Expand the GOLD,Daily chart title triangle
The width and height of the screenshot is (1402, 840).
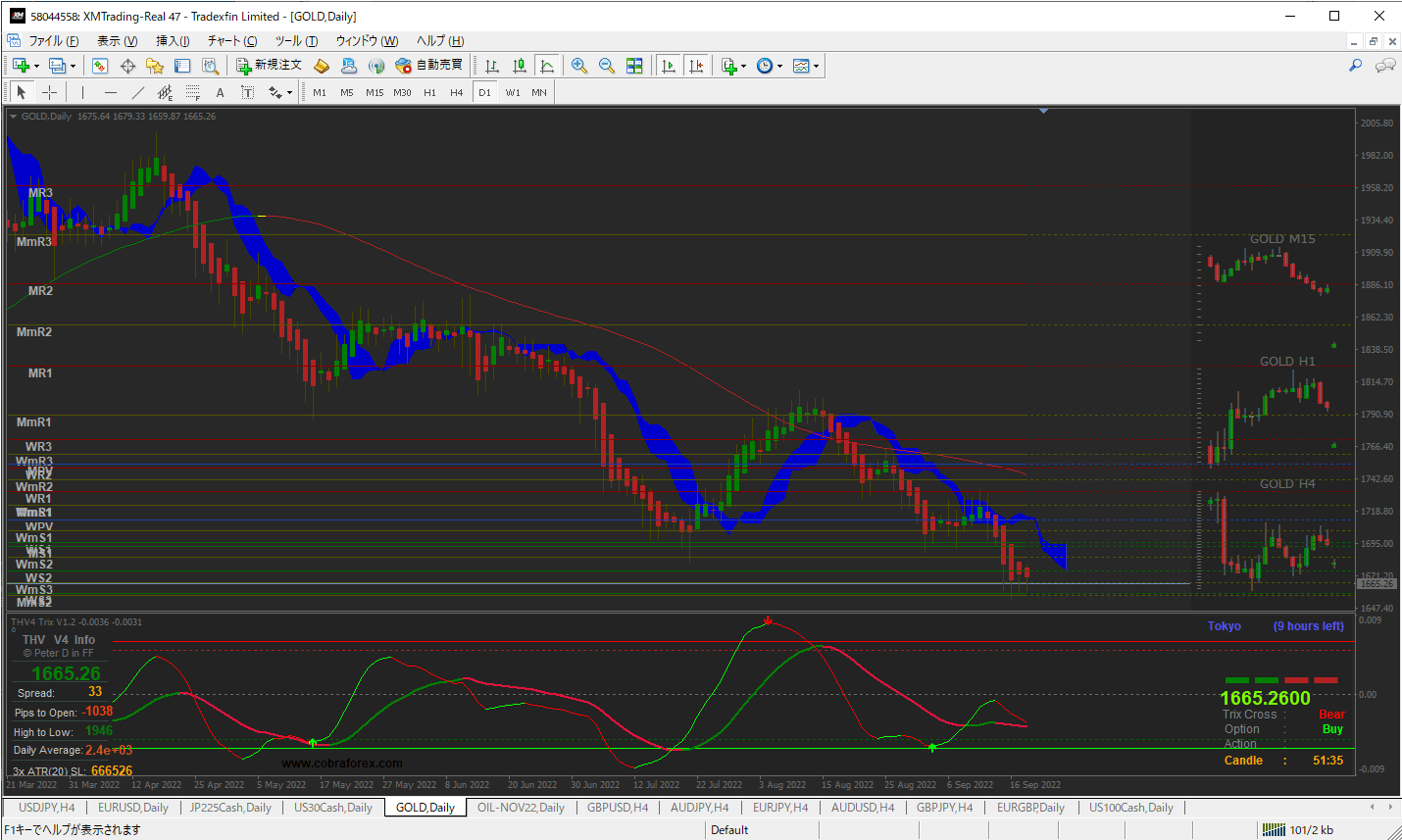[14, 116]
